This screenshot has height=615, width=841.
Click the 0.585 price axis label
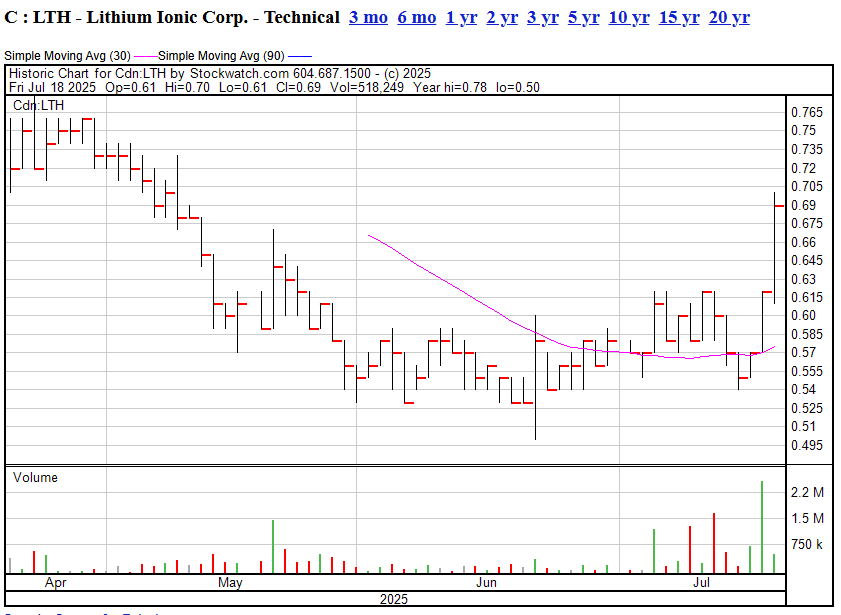pyautogui.click(x=807, y=334)
